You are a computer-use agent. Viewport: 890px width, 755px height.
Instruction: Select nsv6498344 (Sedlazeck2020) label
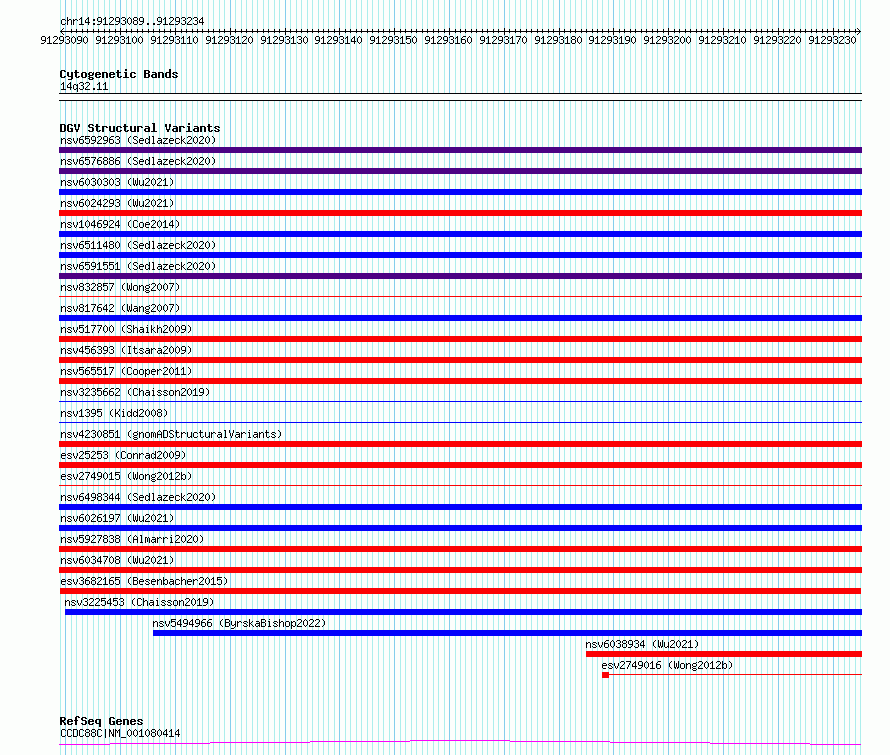(x=138, y=497)
